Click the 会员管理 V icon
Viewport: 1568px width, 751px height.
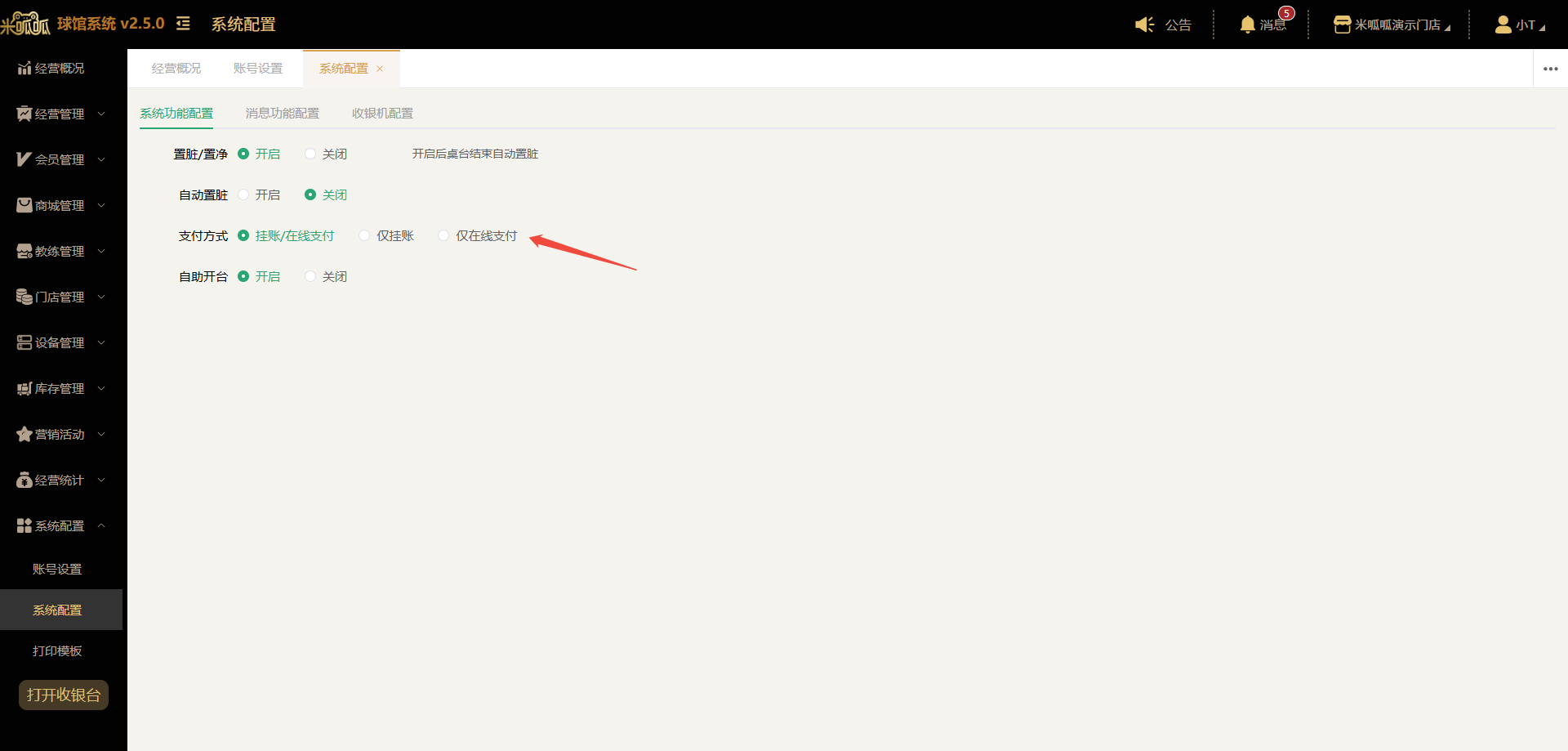pyautogui.click(x=24, y=159)
